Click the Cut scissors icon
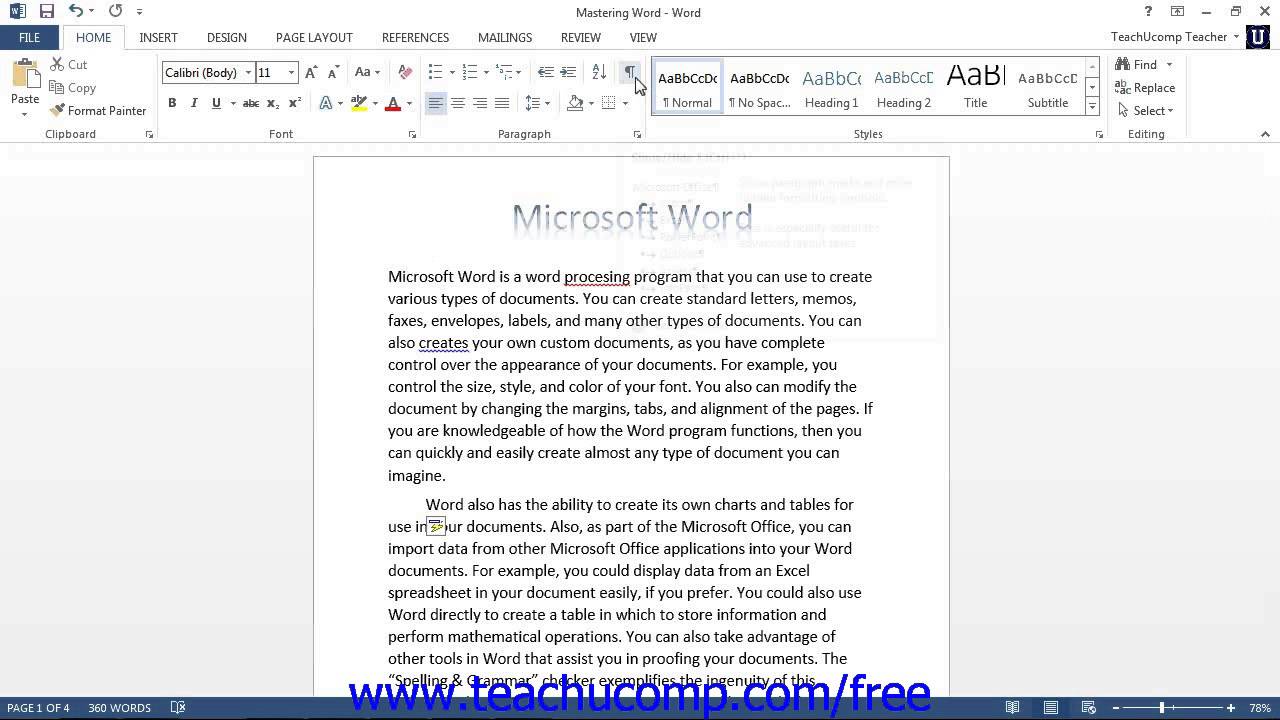The height and width of the screenshot is (720, 1280). pyautogui.click(x=56, y=64)
